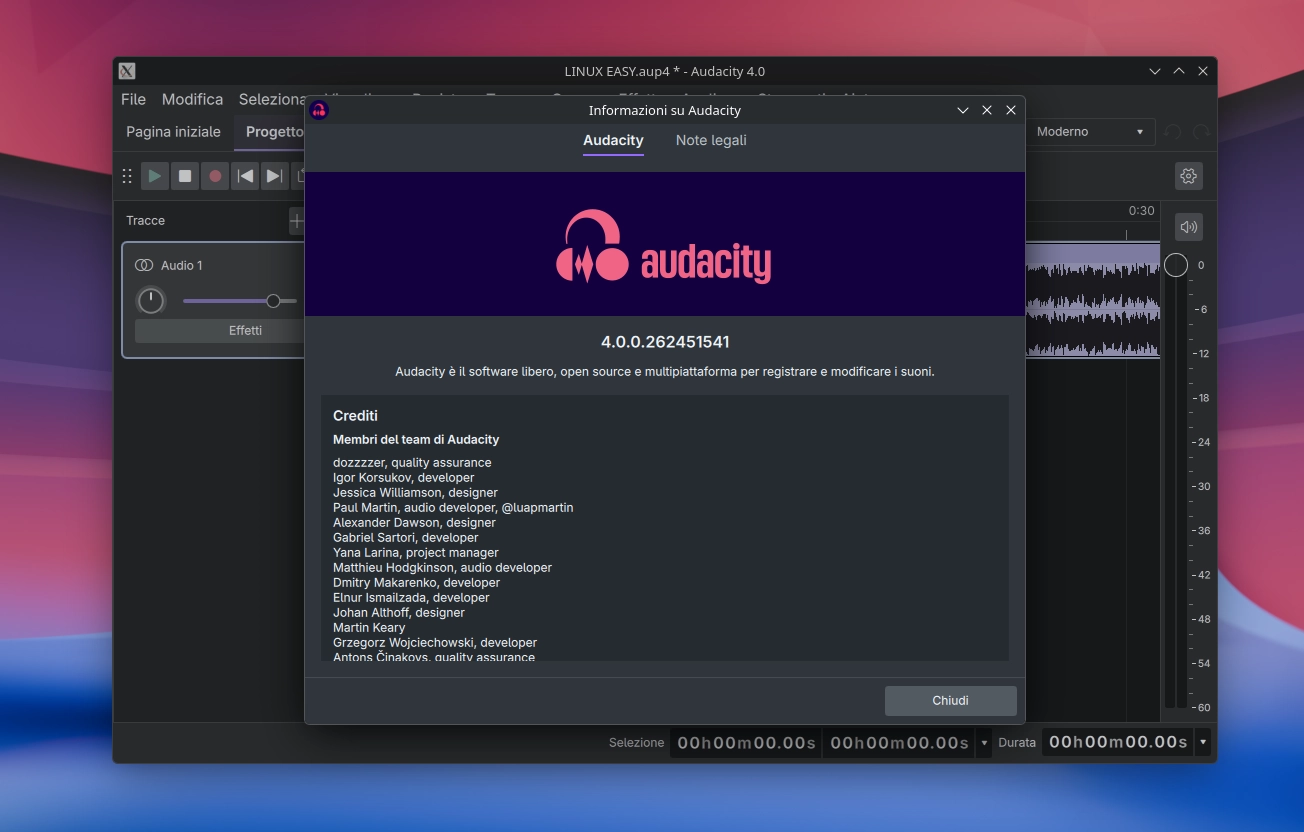Click the Chiudi button
The width and height of the screenshot is (1304, 832).
(x=950, y=701)
